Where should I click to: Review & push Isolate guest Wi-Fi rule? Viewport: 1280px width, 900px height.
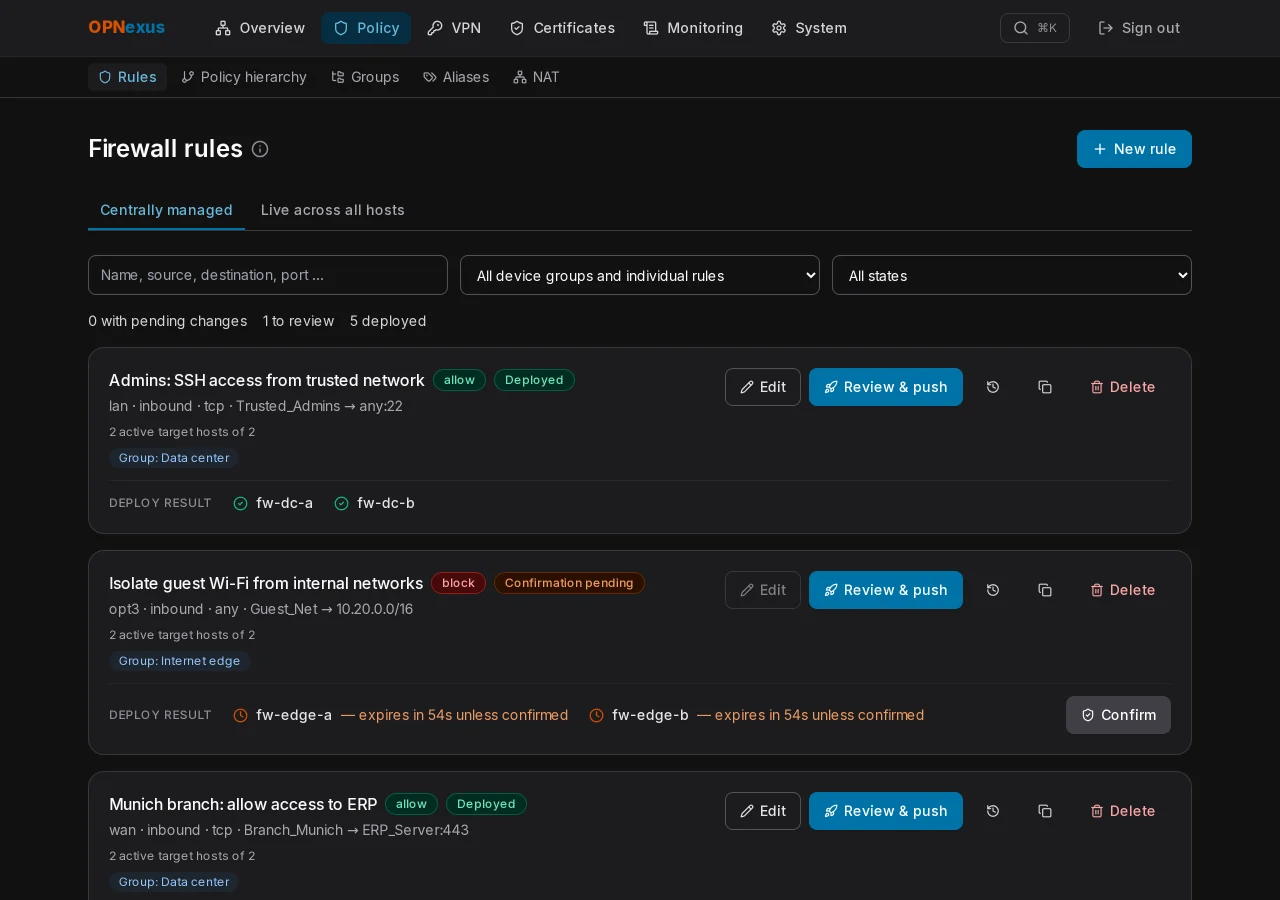point(886,590)
